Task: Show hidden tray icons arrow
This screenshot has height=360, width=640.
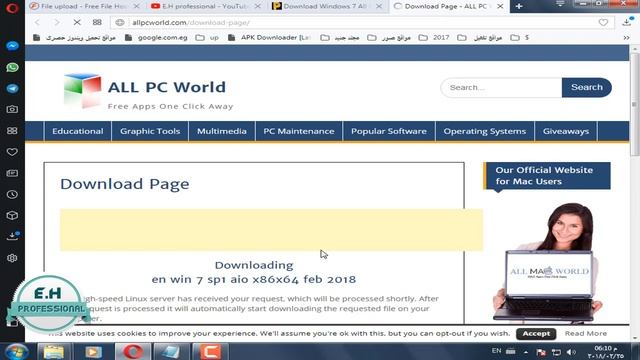Action: 526,352
